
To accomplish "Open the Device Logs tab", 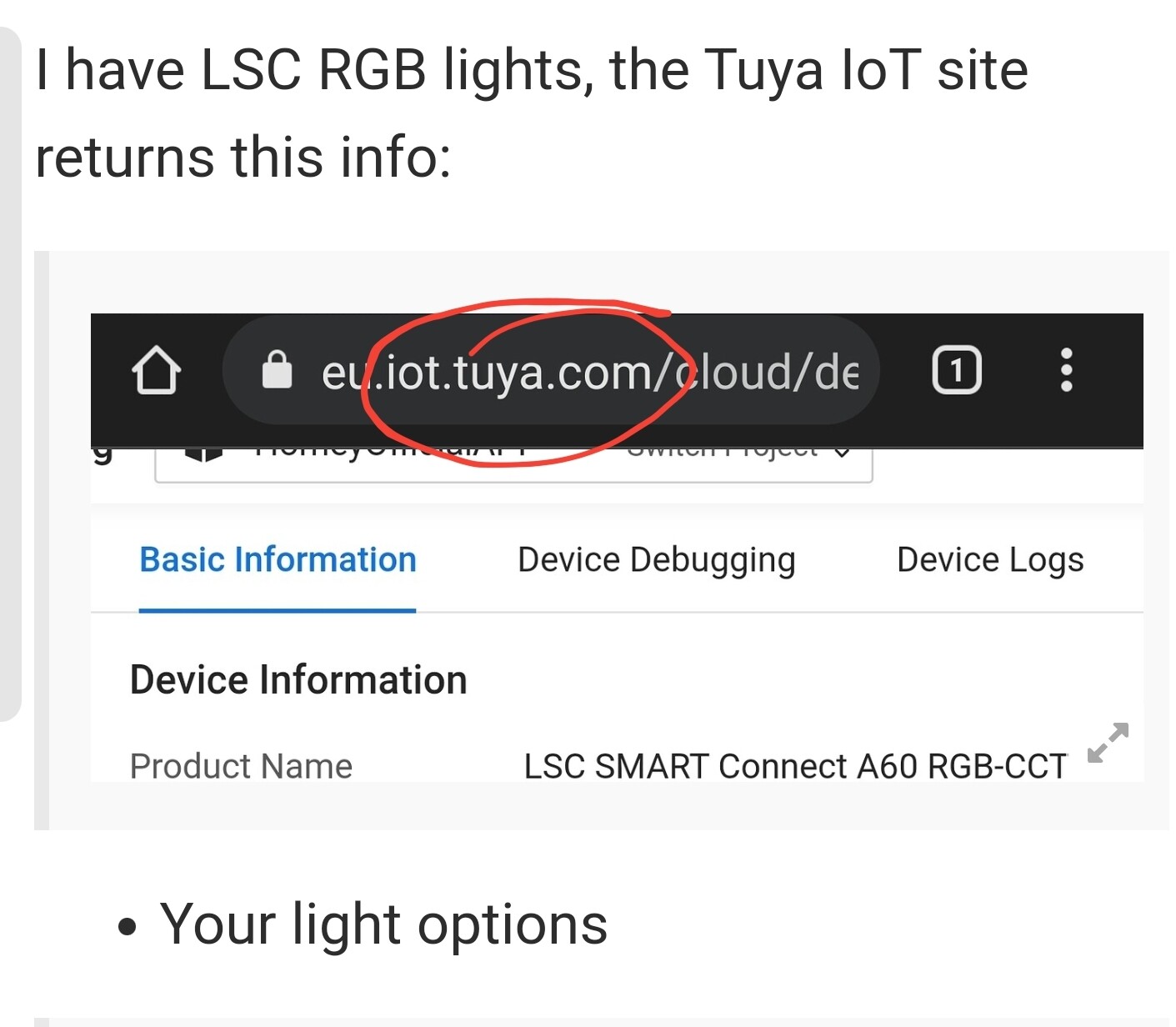I will pos(989,560).
